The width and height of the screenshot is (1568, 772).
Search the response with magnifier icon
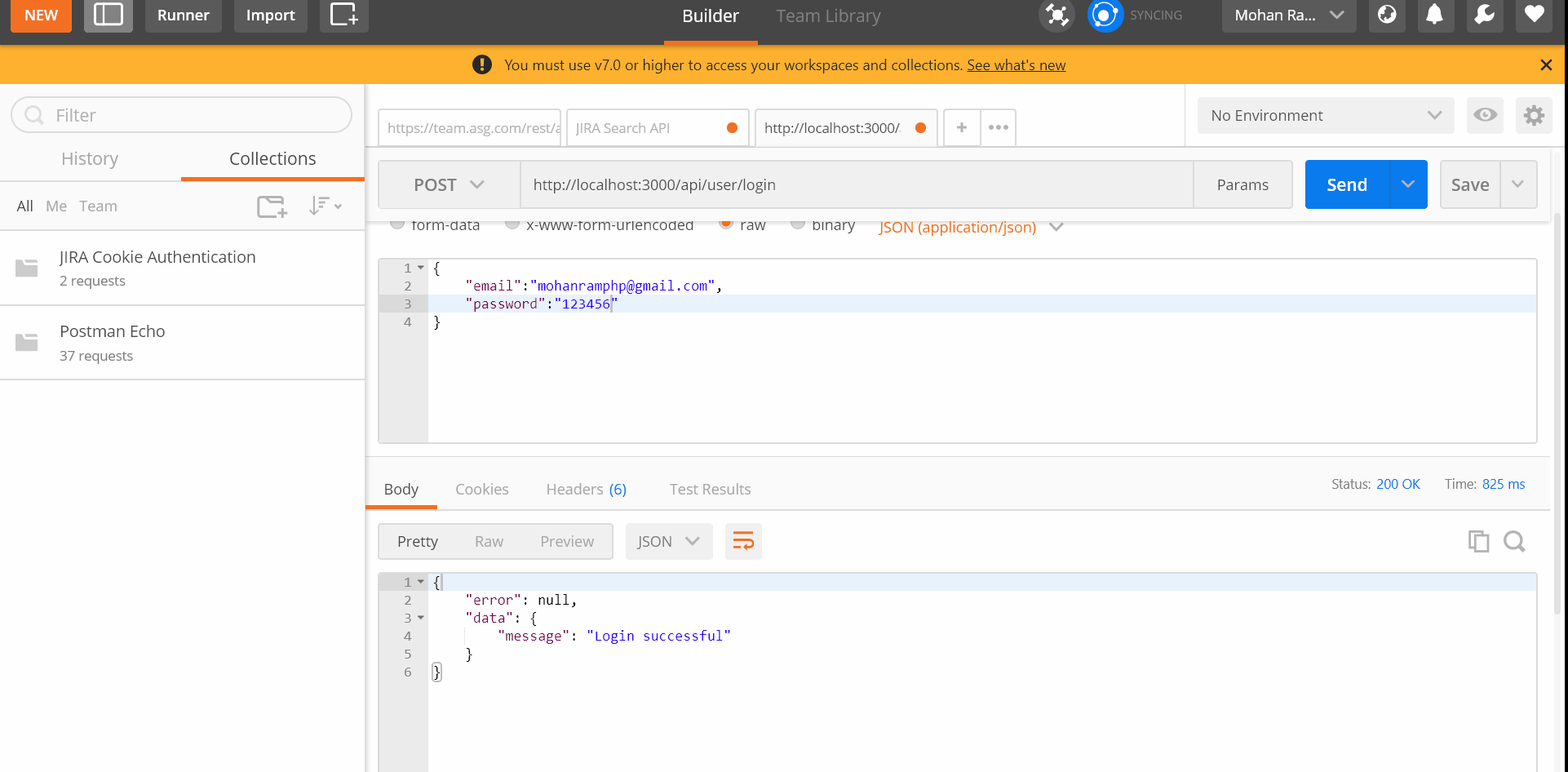tap(1515, 541)
